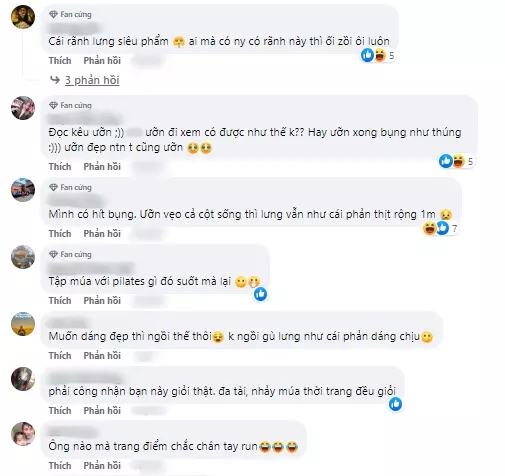This screenshot has height=476, width=505.
Task: Open the reactions on the 'Đọc kêu ưỡn' comment
Action: tap(457, 161)
